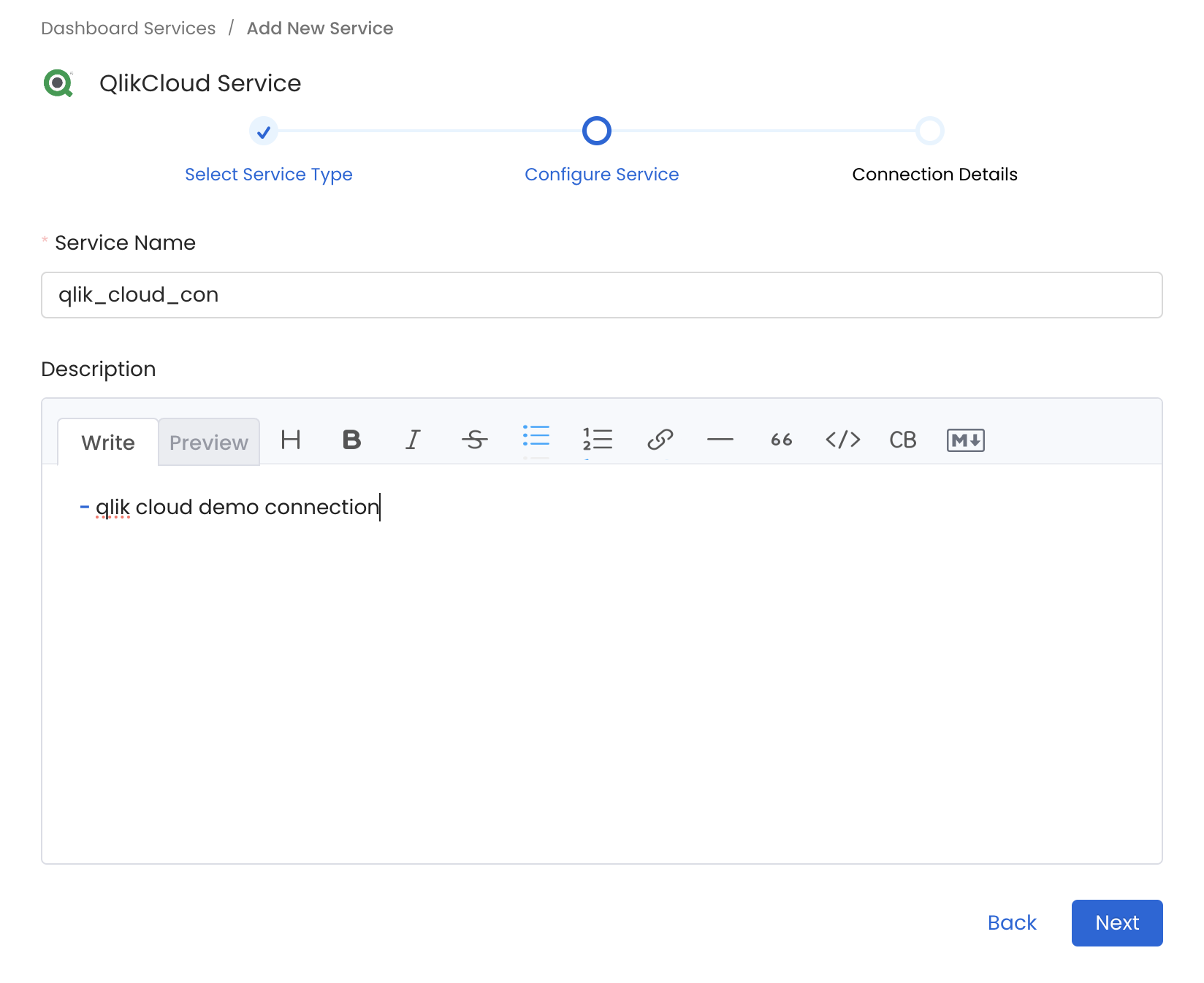Toggle bold formatting in description editor
This screenshot has width=1204, height=983.
351,440
